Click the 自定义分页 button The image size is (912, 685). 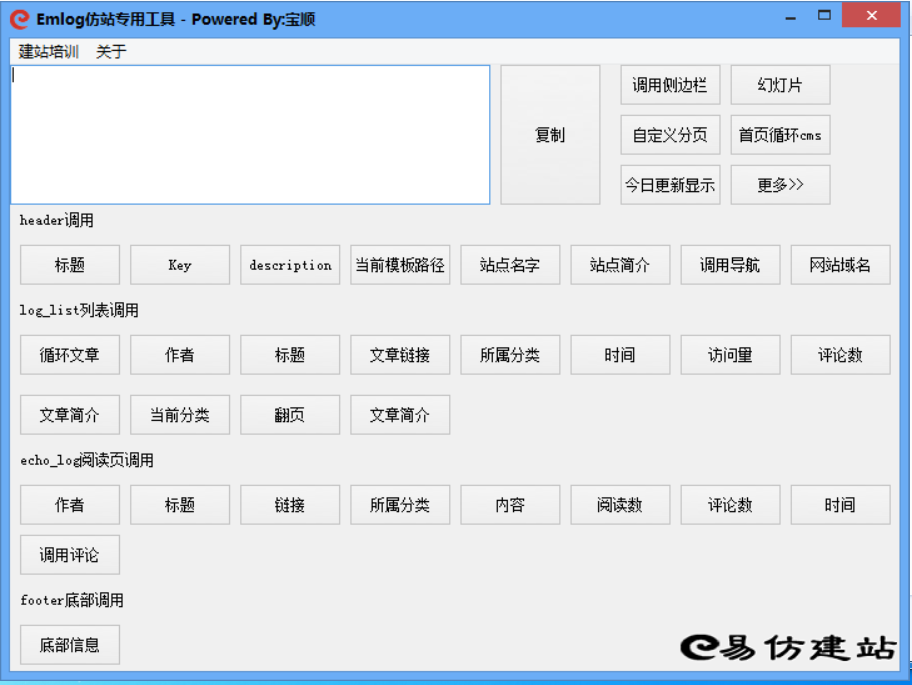point(670,135)
